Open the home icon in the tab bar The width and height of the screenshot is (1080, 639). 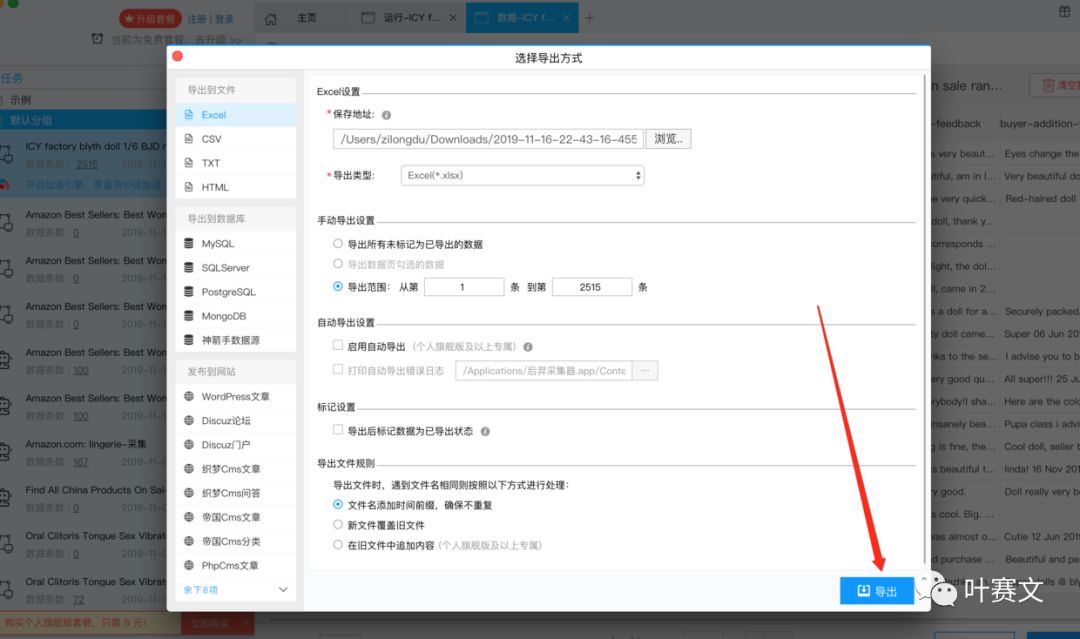(271, 18)
